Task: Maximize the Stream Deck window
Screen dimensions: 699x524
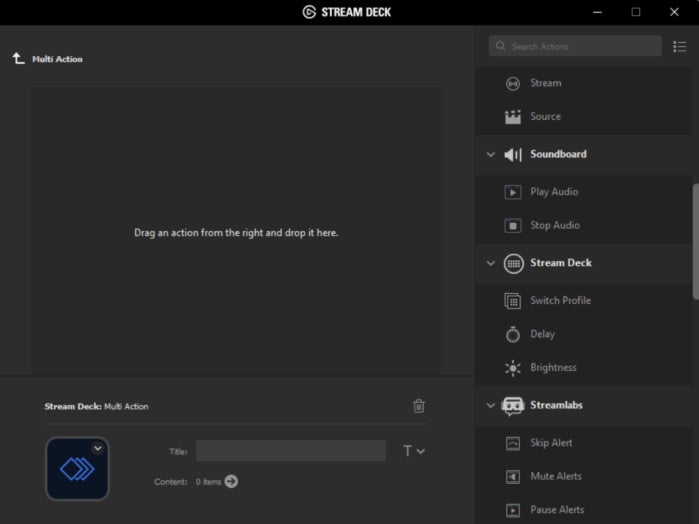Action: (636, 12)
